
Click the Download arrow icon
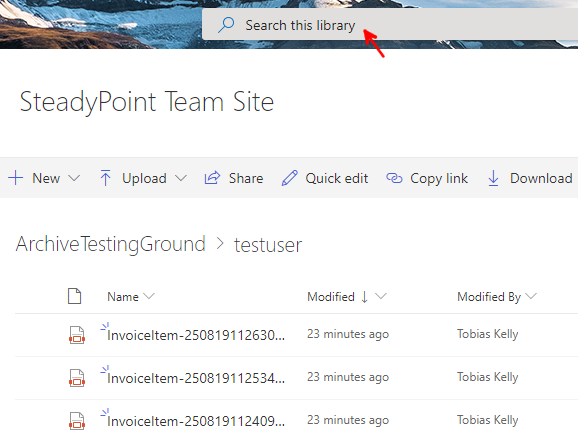(x=493, y=178)
